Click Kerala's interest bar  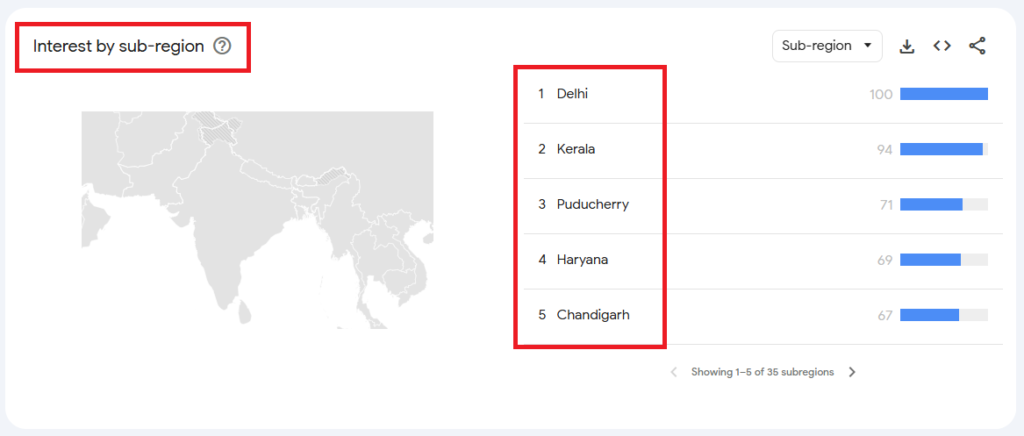tap(941, 149)
